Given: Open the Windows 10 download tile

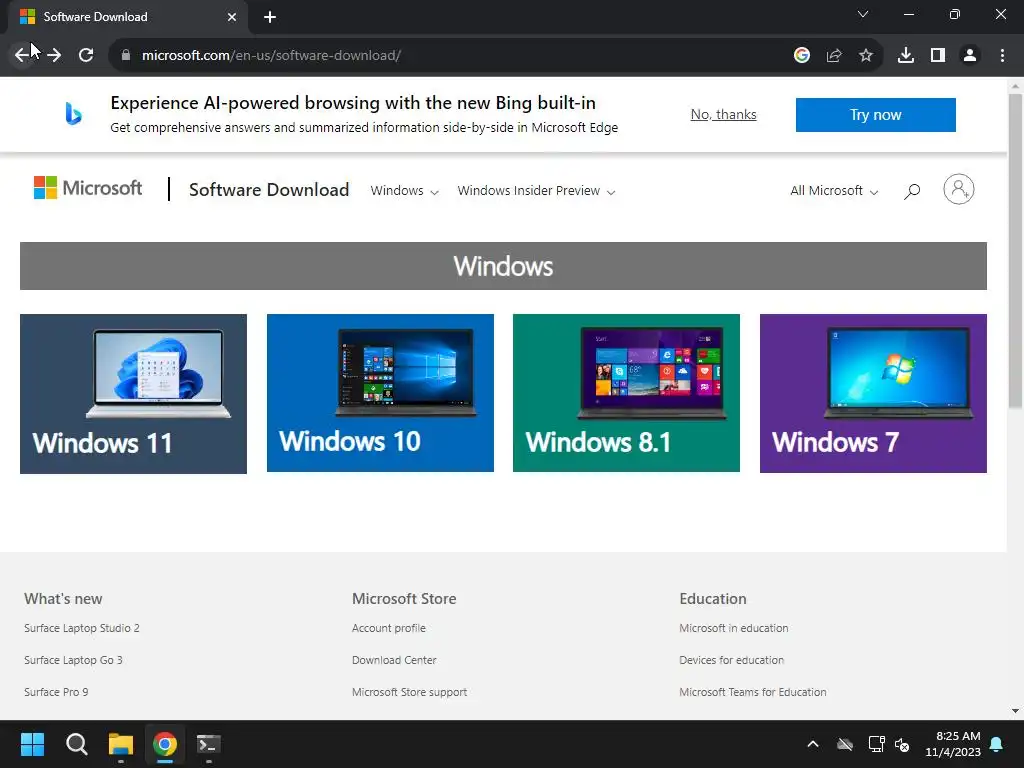Looking at the screenshot, I should pos(380,393).
